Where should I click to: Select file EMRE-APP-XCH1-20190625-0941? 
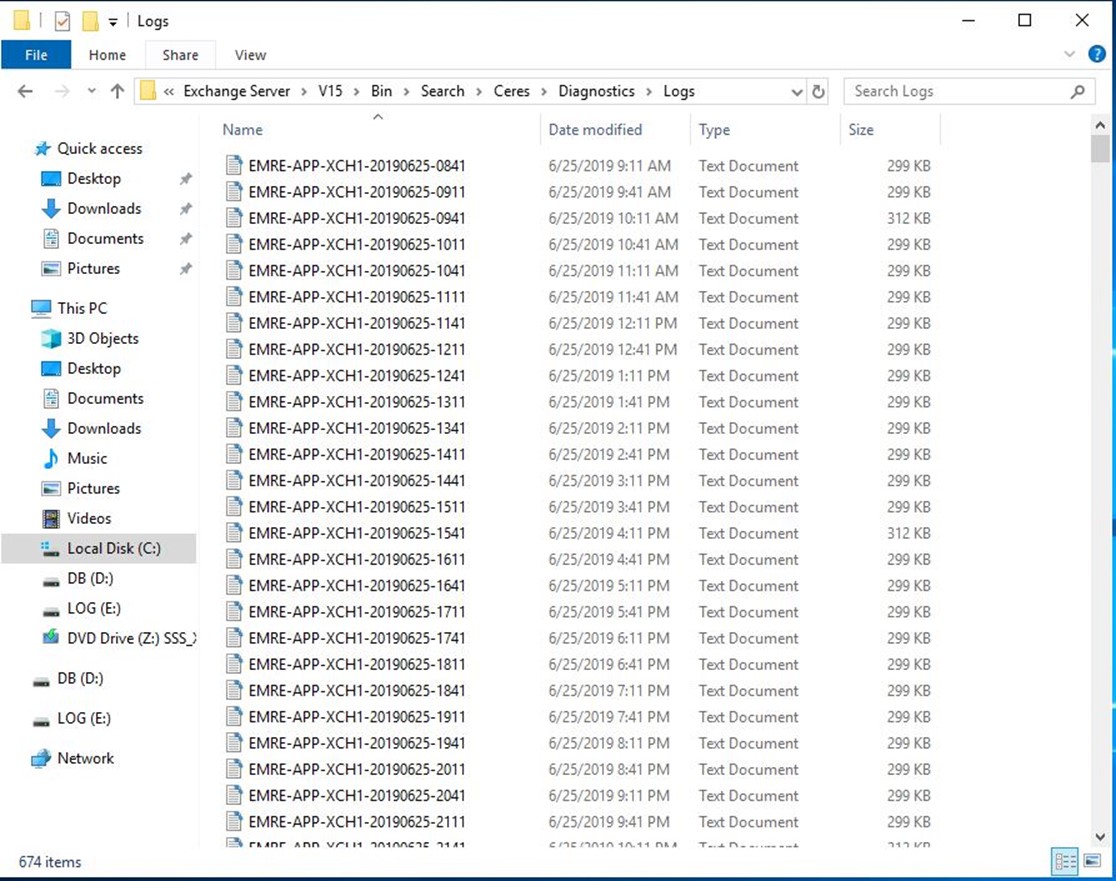[x=357, y=218]
